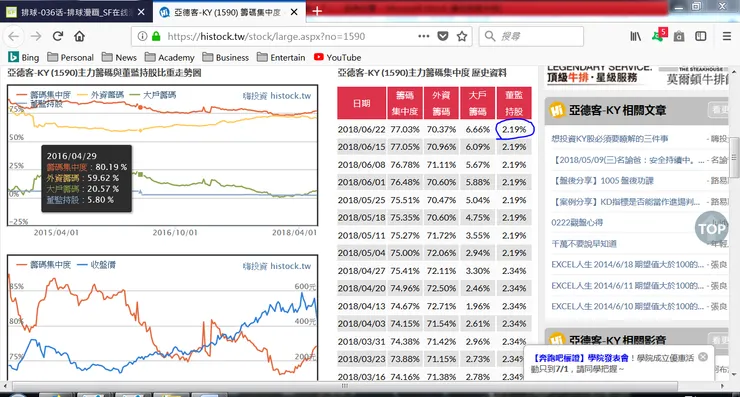Screen dimensions: 740x397
Task: Bookmark this page with the star icon
Action: click(x=462, y=36)
